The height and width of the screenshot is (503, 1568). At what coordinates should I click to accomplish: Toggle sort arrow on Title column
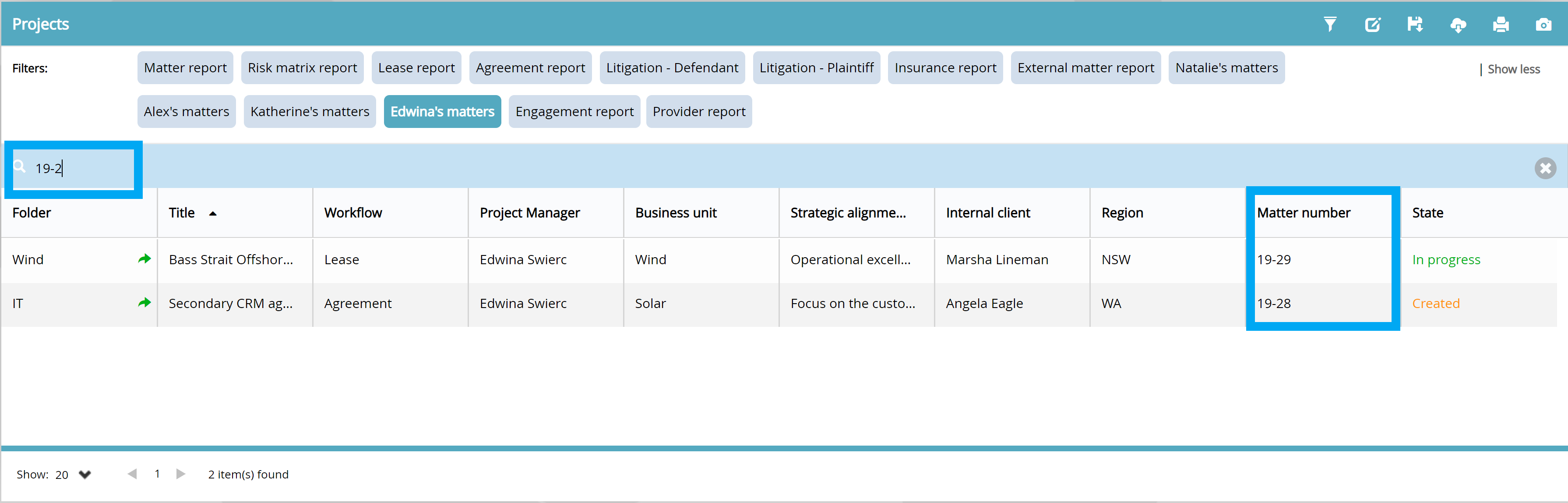(x=212, y=213)
